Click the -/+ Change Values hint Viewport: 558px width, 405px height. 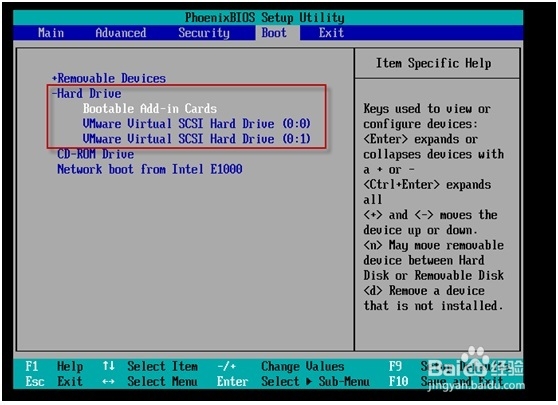pyautogui.click(x=281, y=366)
